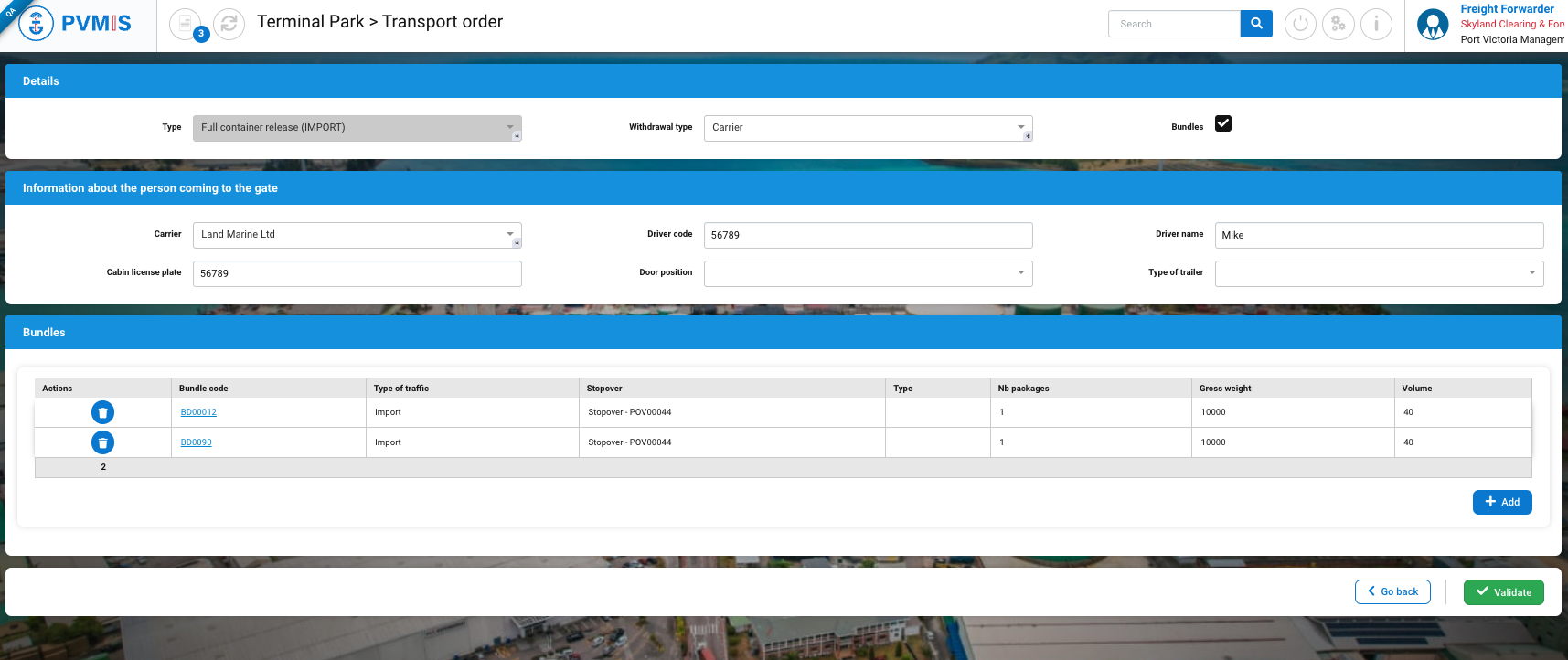Viewport: 1568px width, 660px height.
Task: Click the information icon
Action: [x=1376, y=24]
